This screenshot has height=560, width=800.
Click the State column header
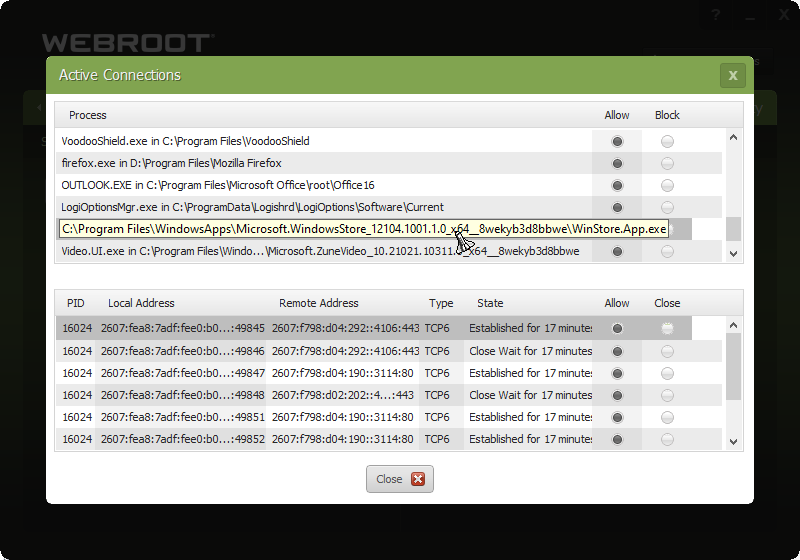[x=490, y=303]
